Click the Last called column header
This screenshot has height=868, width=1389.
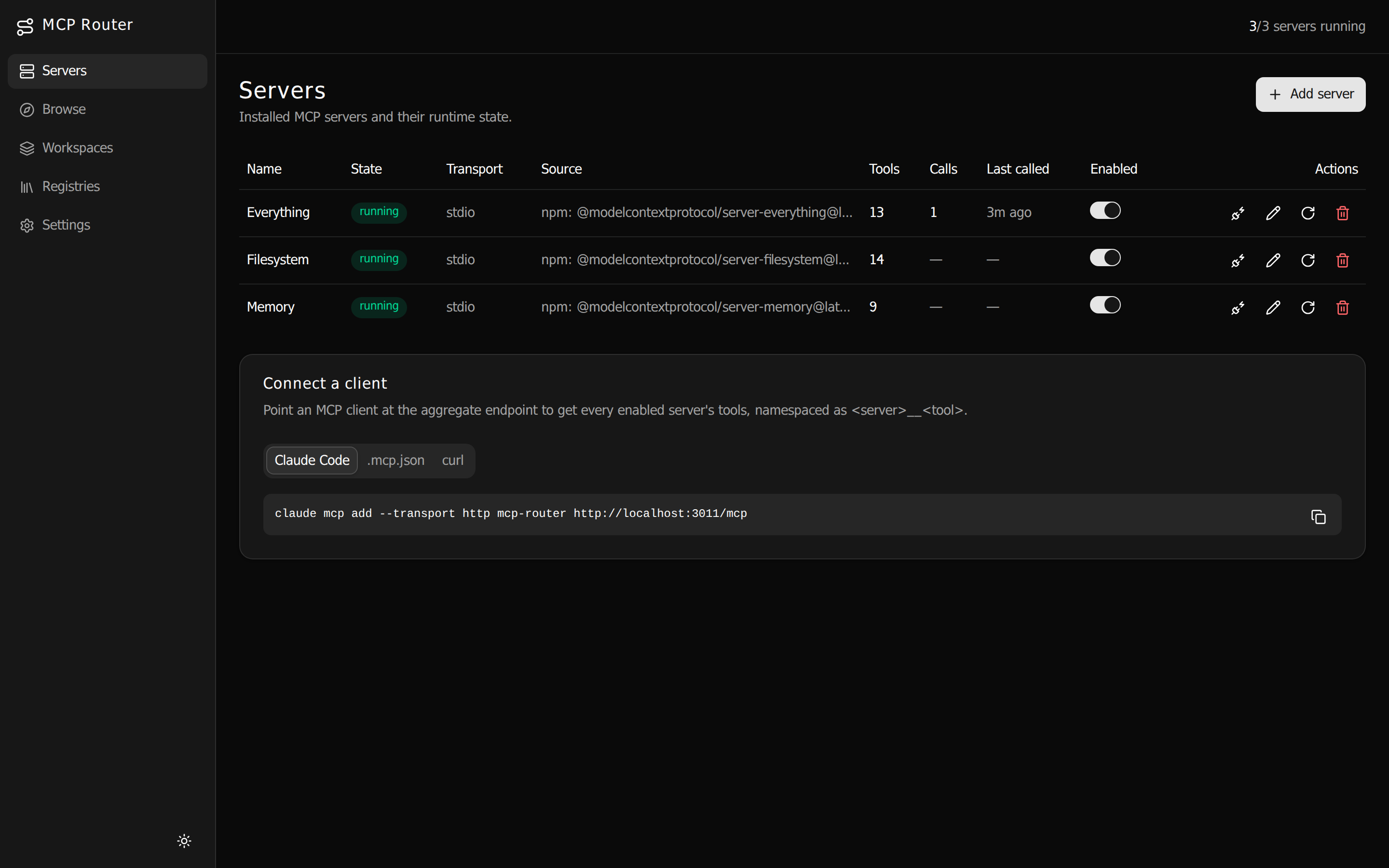[x=1018, y=169]
